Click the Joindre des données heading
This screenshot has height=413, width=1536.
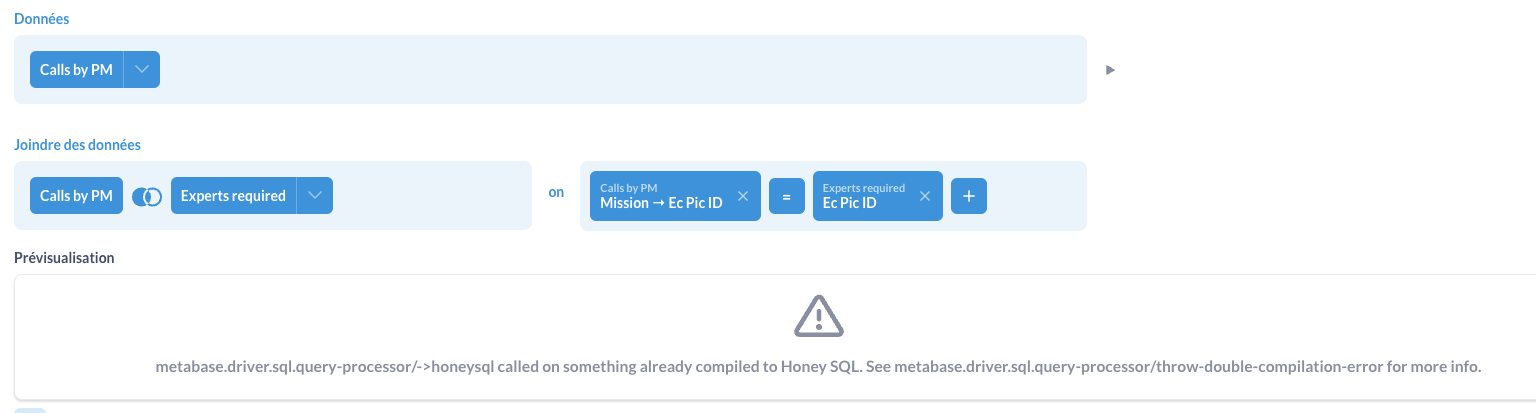pyautogui.click(x=77, y=144)
